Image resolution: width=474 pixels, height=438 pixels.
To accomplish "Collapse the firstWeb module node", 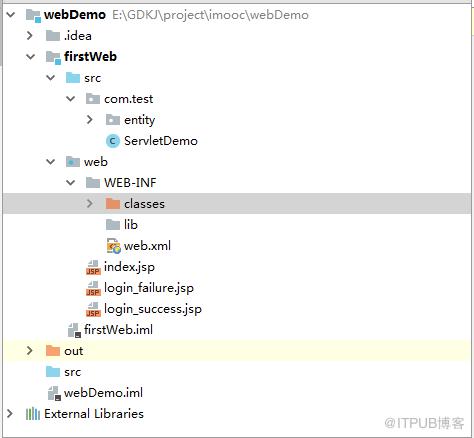I will pyautogui.click(x=30, y=57).
